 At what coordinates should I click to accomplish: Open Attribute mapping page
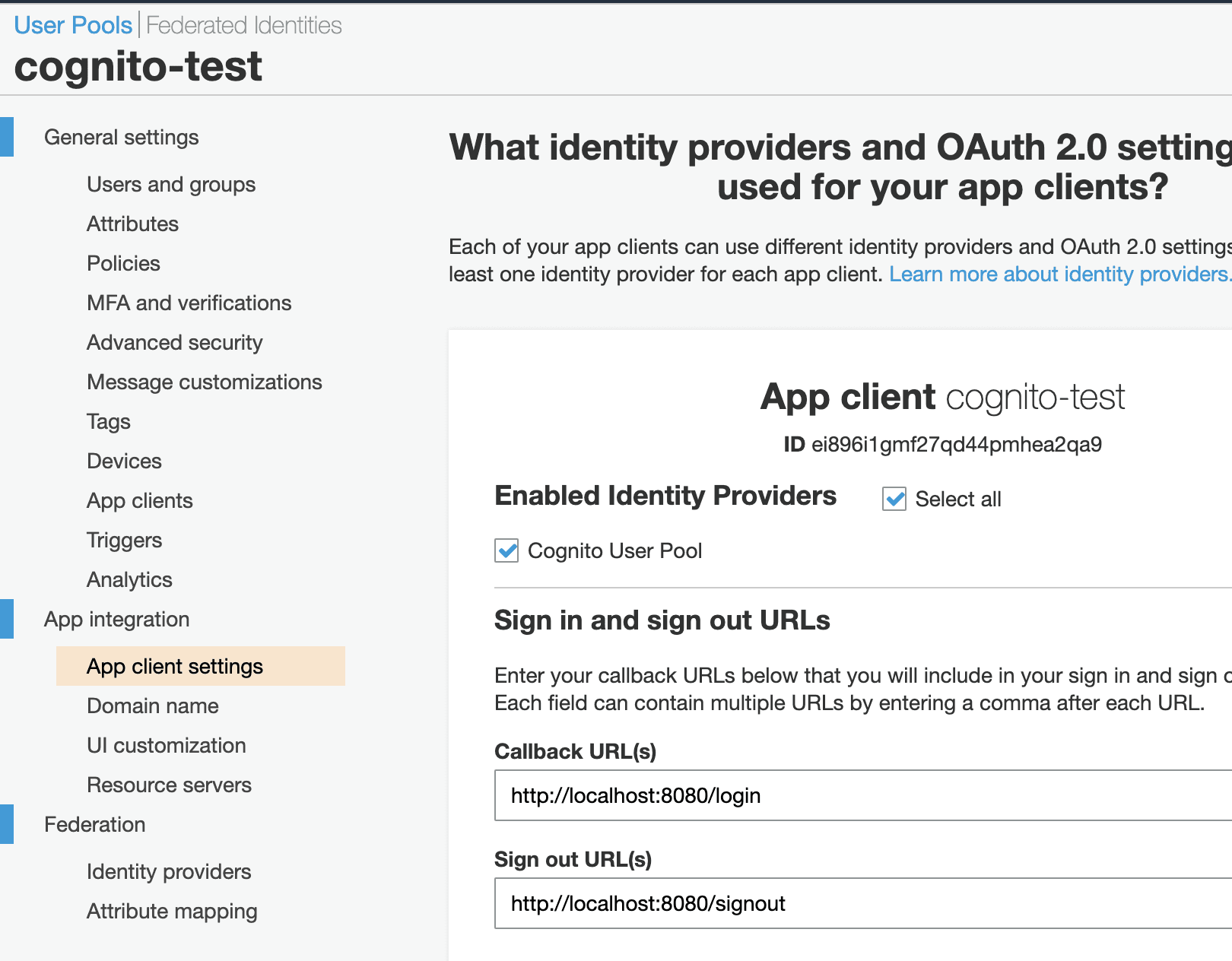pyautogui.click(x=172, y=911)
